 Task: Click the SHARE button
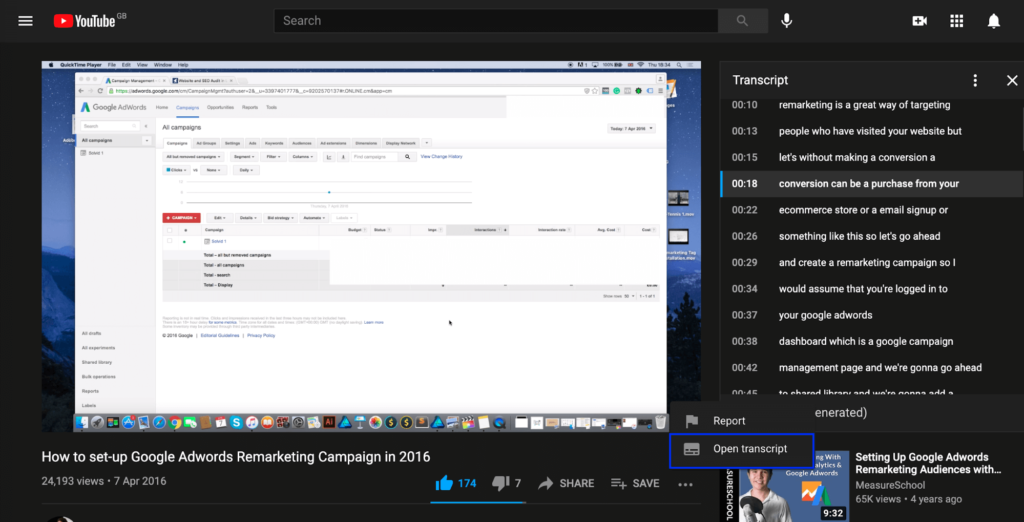(566, 483)
